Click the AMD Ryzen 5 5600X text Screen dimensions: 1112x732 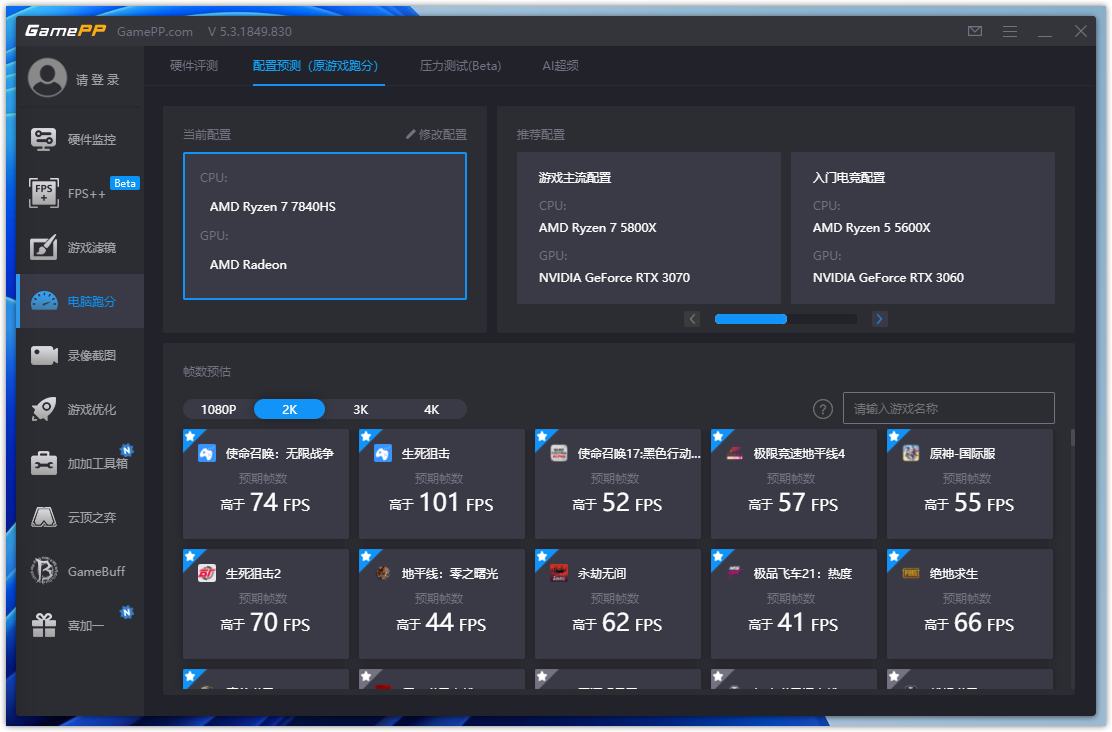[872, 228]
